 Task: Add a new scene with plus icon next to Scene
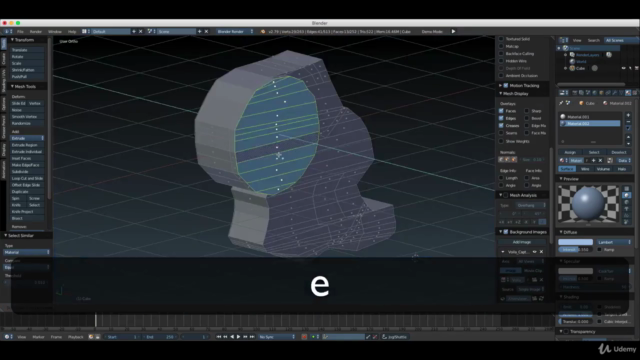tap(200, 31)
